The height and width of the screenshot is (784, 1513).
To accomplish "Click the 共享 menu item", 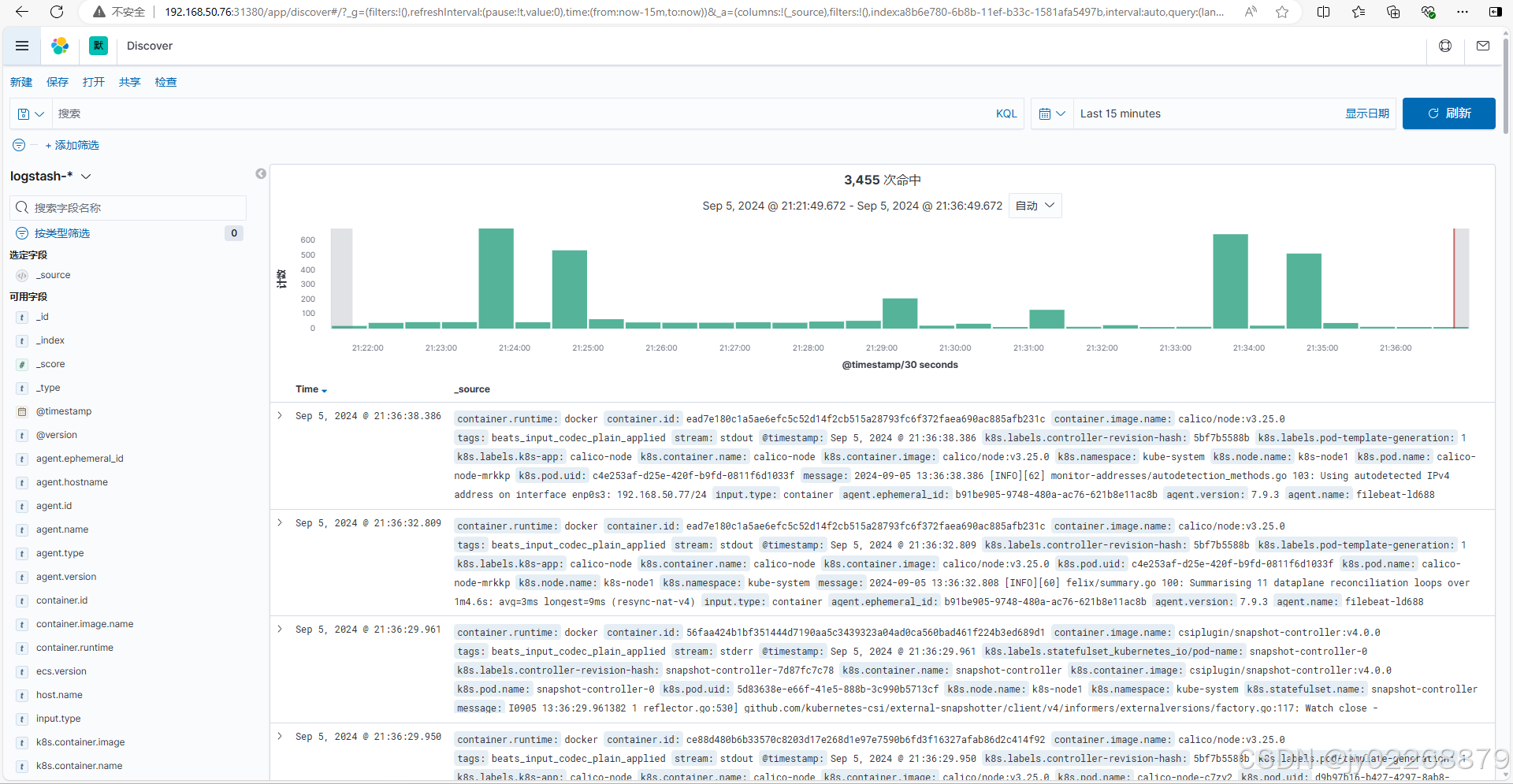I will coord(130,82).
